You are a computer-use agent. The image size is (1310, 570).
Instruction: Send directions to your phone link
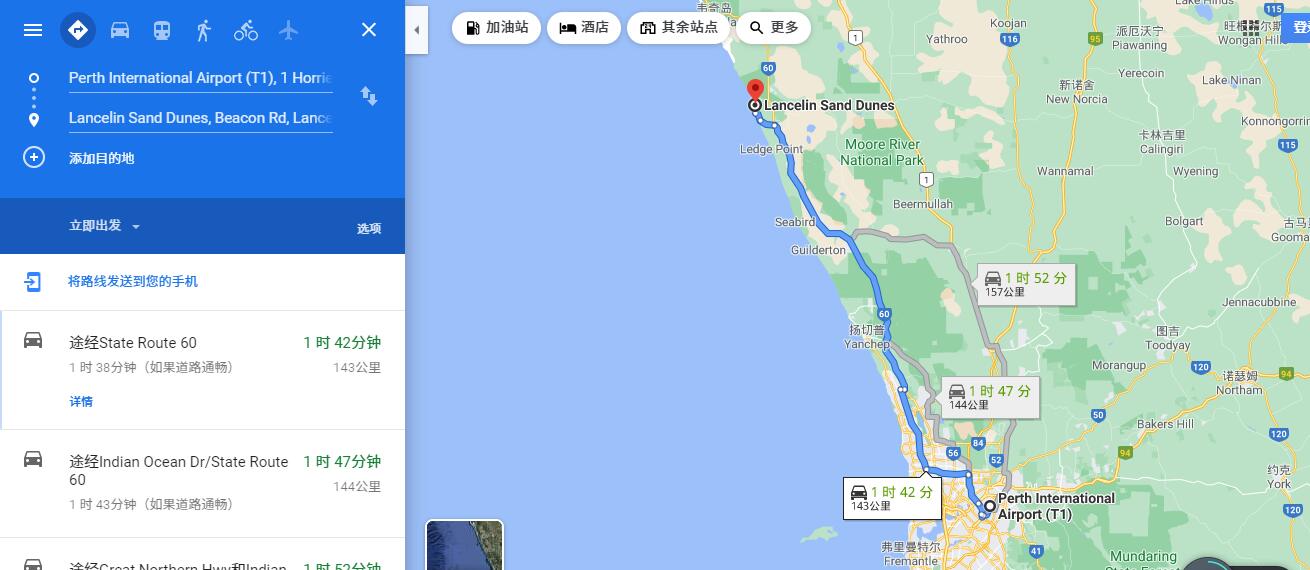click(x=132, y=281)
